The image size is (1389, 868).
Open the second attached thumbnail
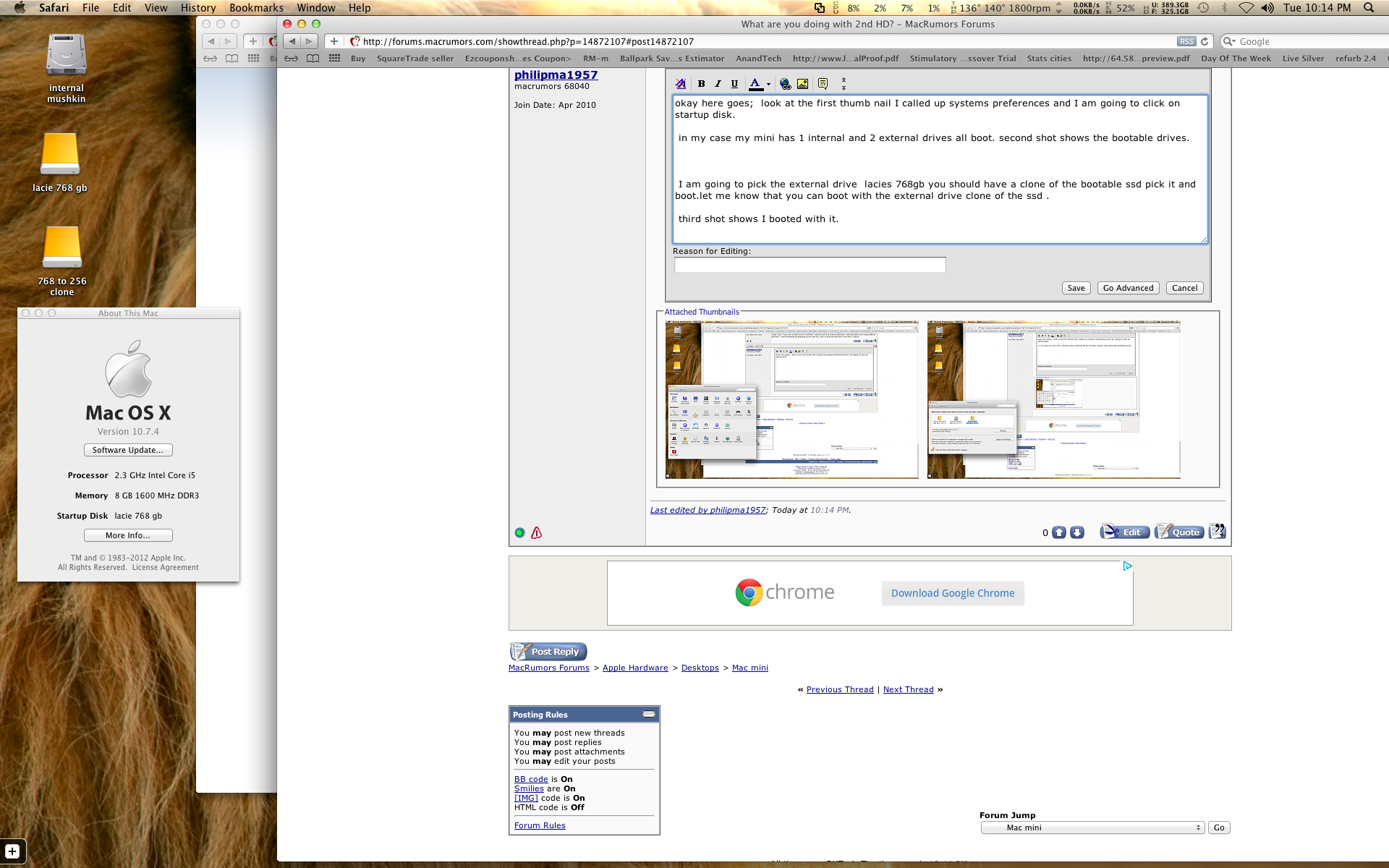tap(1053, 399)
